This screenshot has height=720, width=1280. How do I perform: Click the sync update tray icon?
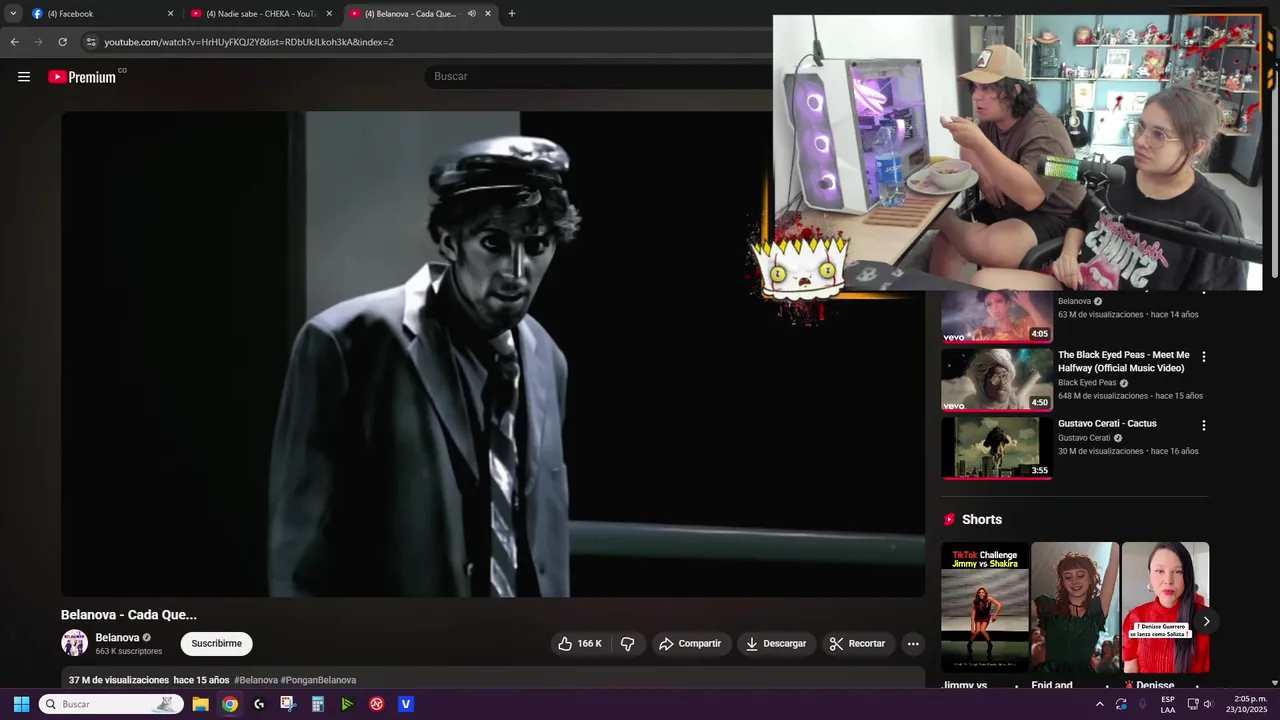pyautogui.click(x=1121, y=704)
